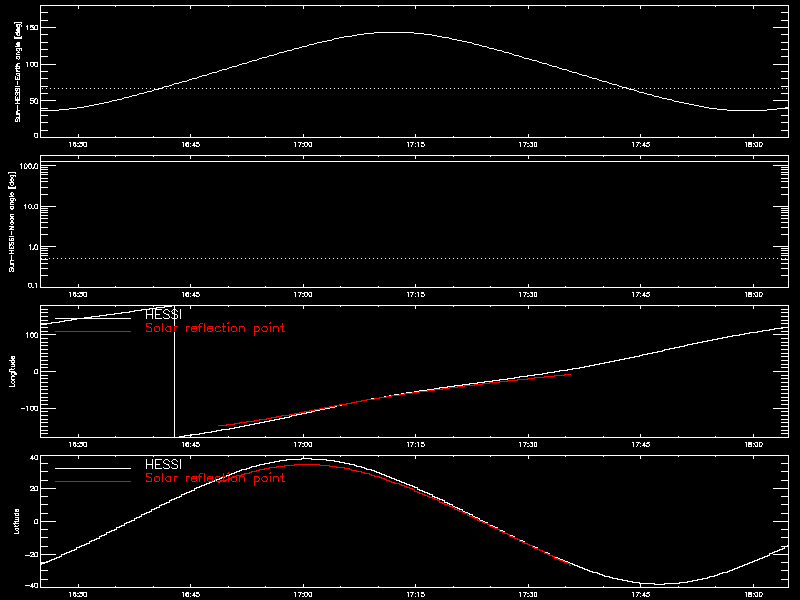Select HESSI legend text in Latitude plot
The image size is (800, 600).
(163, 464)
